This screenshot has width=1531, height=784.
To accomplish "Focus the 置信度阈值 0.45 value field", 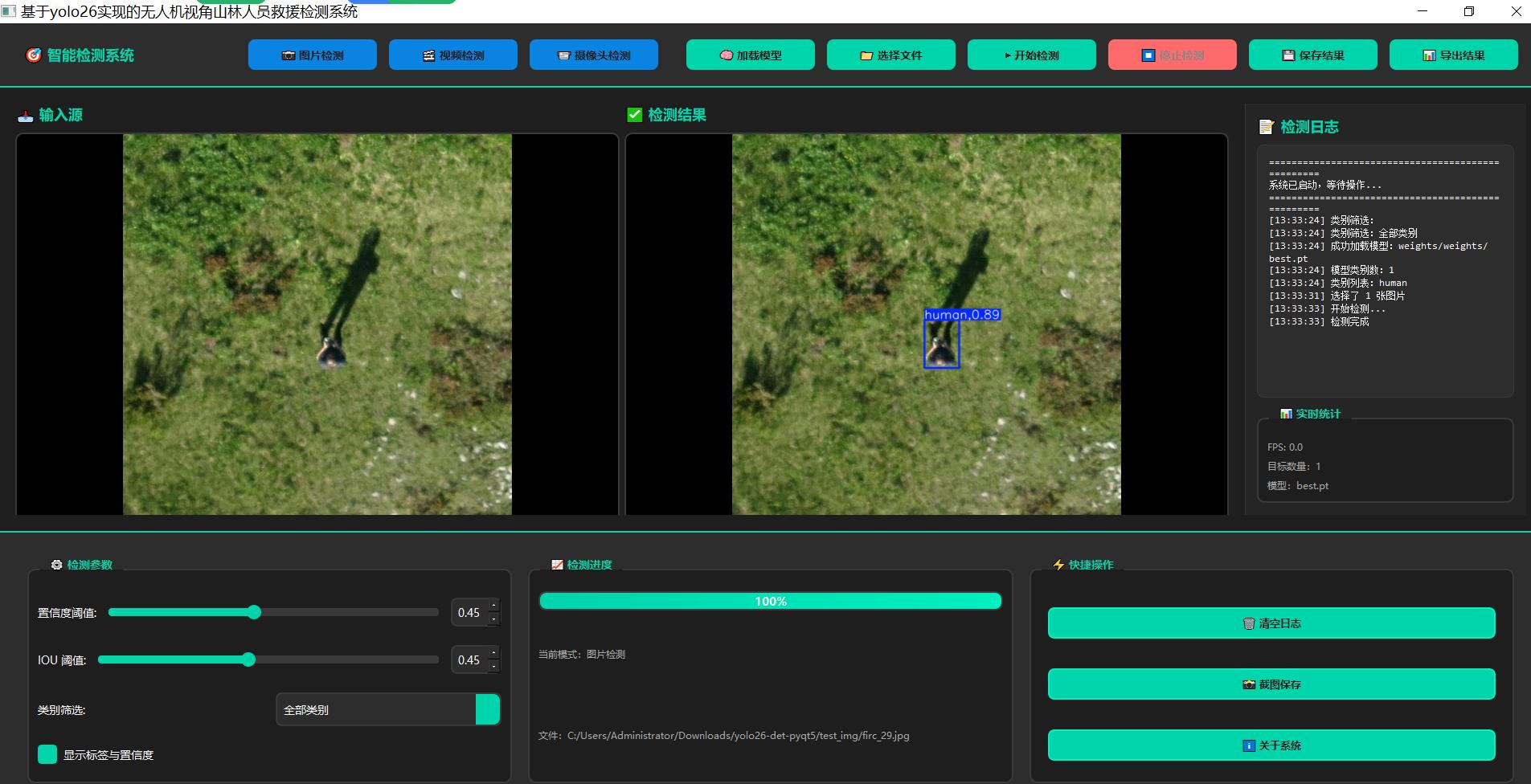I will click(x=469, y=613).
